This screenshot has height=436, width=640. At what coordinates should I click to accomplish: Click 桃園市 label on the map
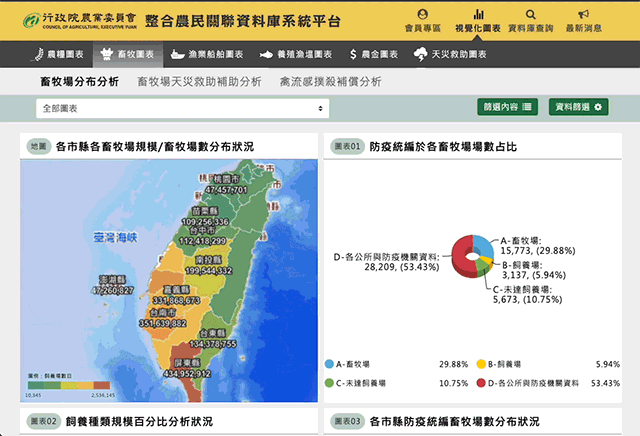(x=227, y=179)
